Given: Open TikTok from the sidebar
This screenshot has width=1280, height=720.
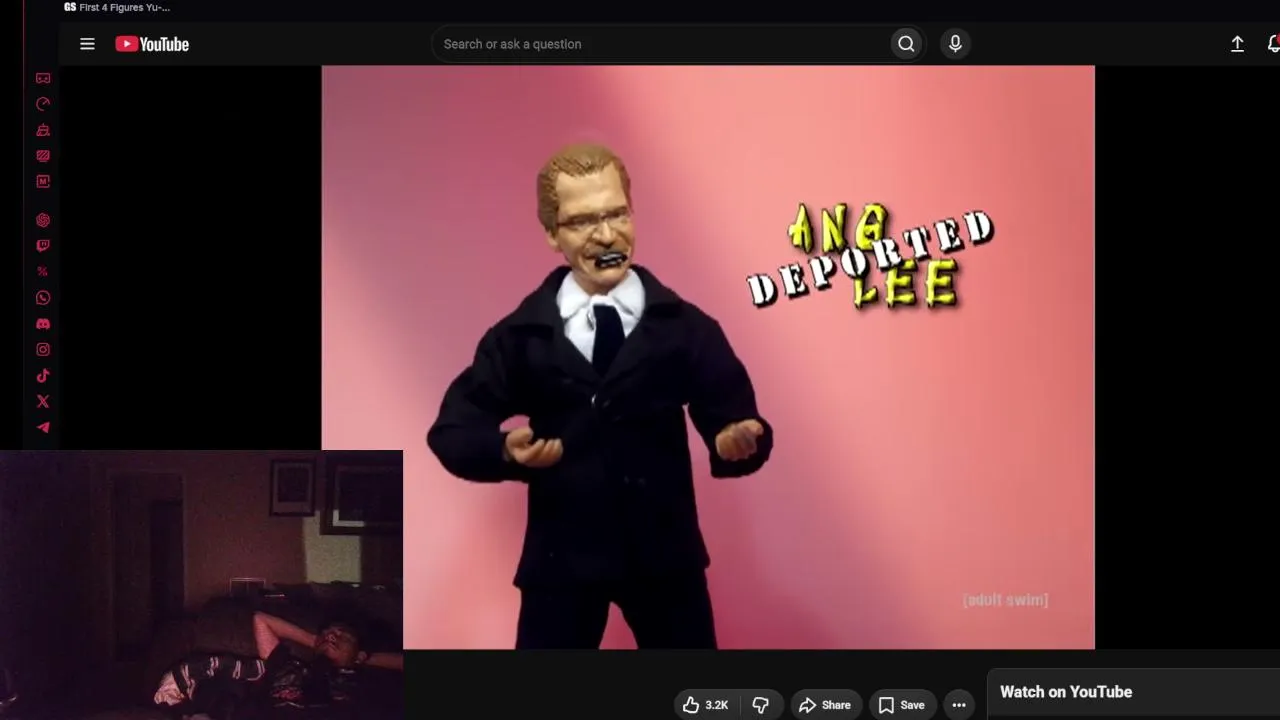Looking at the screenshot, I should pos(43,376).
